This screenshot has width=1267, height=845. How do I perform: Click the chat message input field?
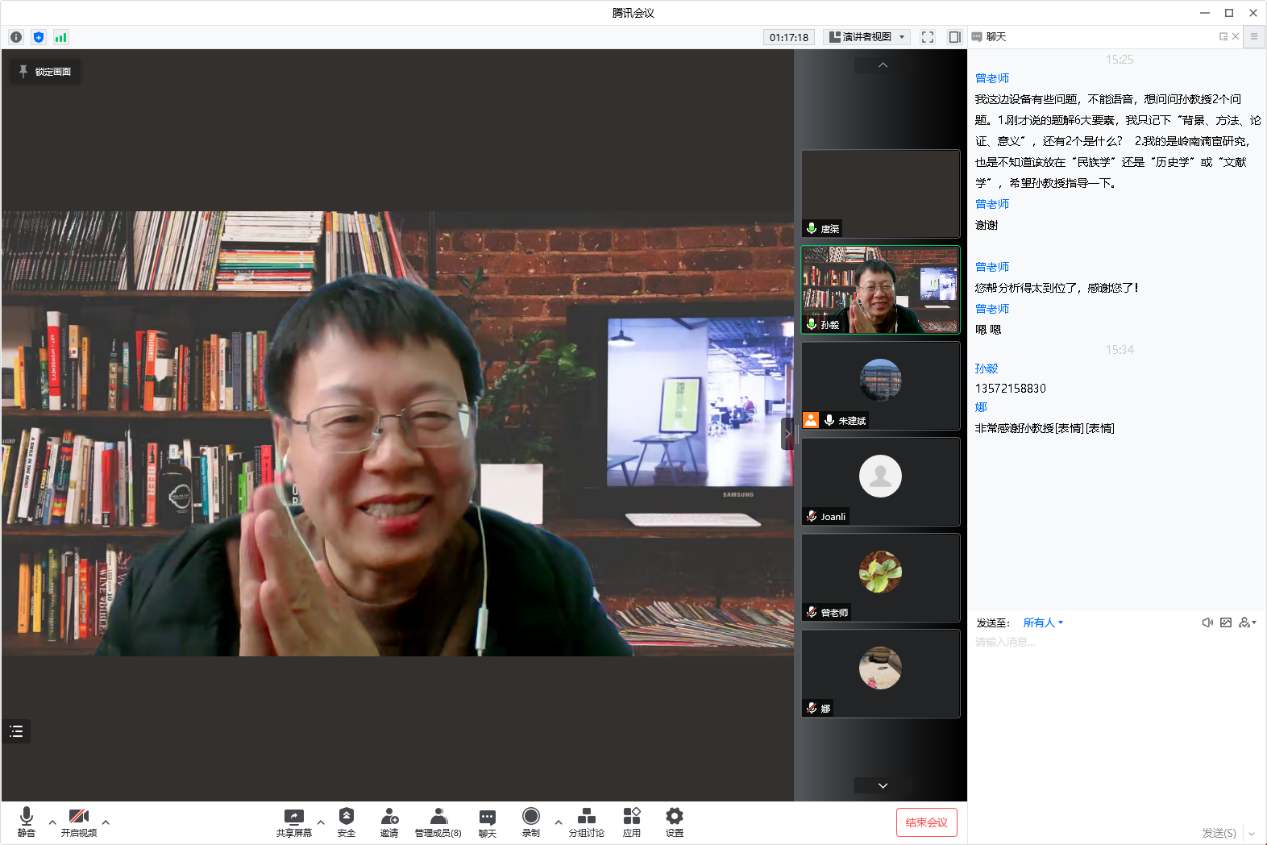(x=1115, y=700)
